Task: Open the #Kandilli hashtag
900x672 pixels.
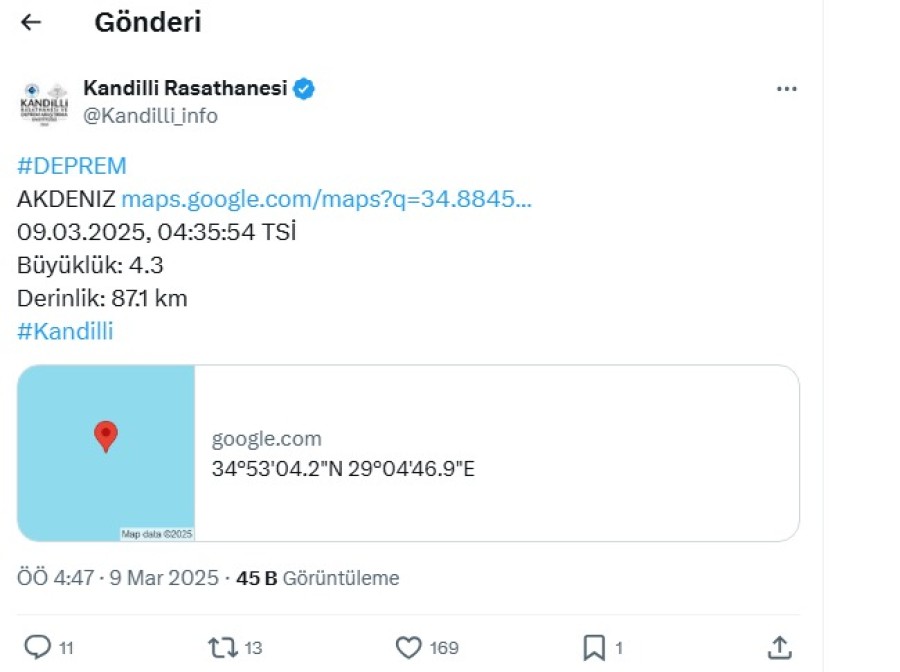Action: (x=65, y=331)
